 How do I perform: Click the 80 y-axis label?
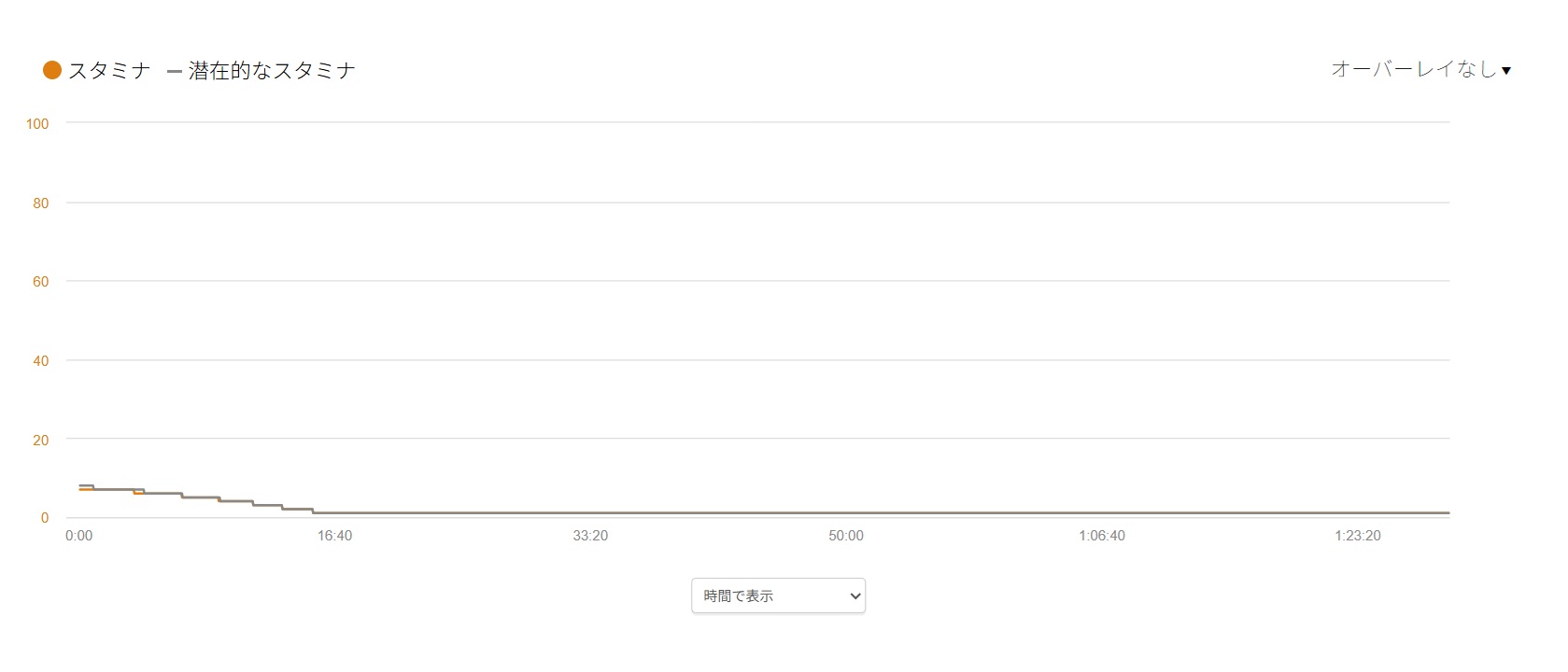pyautogui.click(x=40, y=203)
